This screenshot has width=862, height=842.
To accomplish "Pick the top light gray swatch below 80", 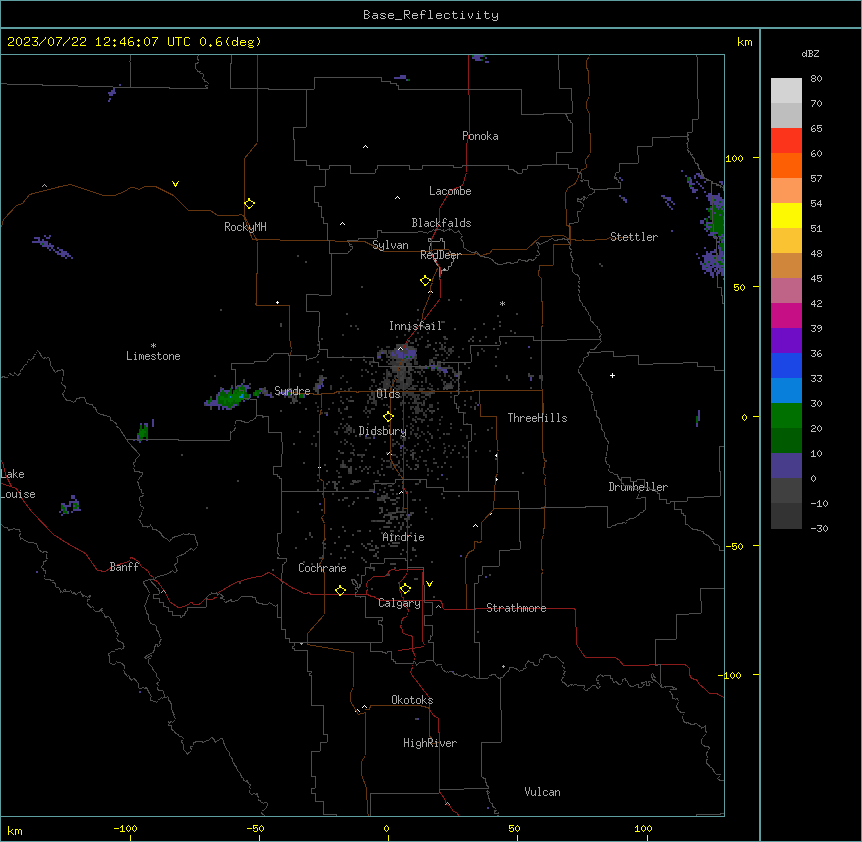I will (x=786, y=91).
